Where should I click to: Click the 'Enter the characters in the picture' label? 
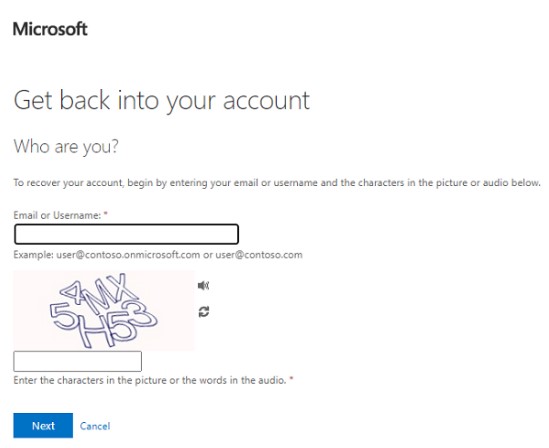pos(150,380)
